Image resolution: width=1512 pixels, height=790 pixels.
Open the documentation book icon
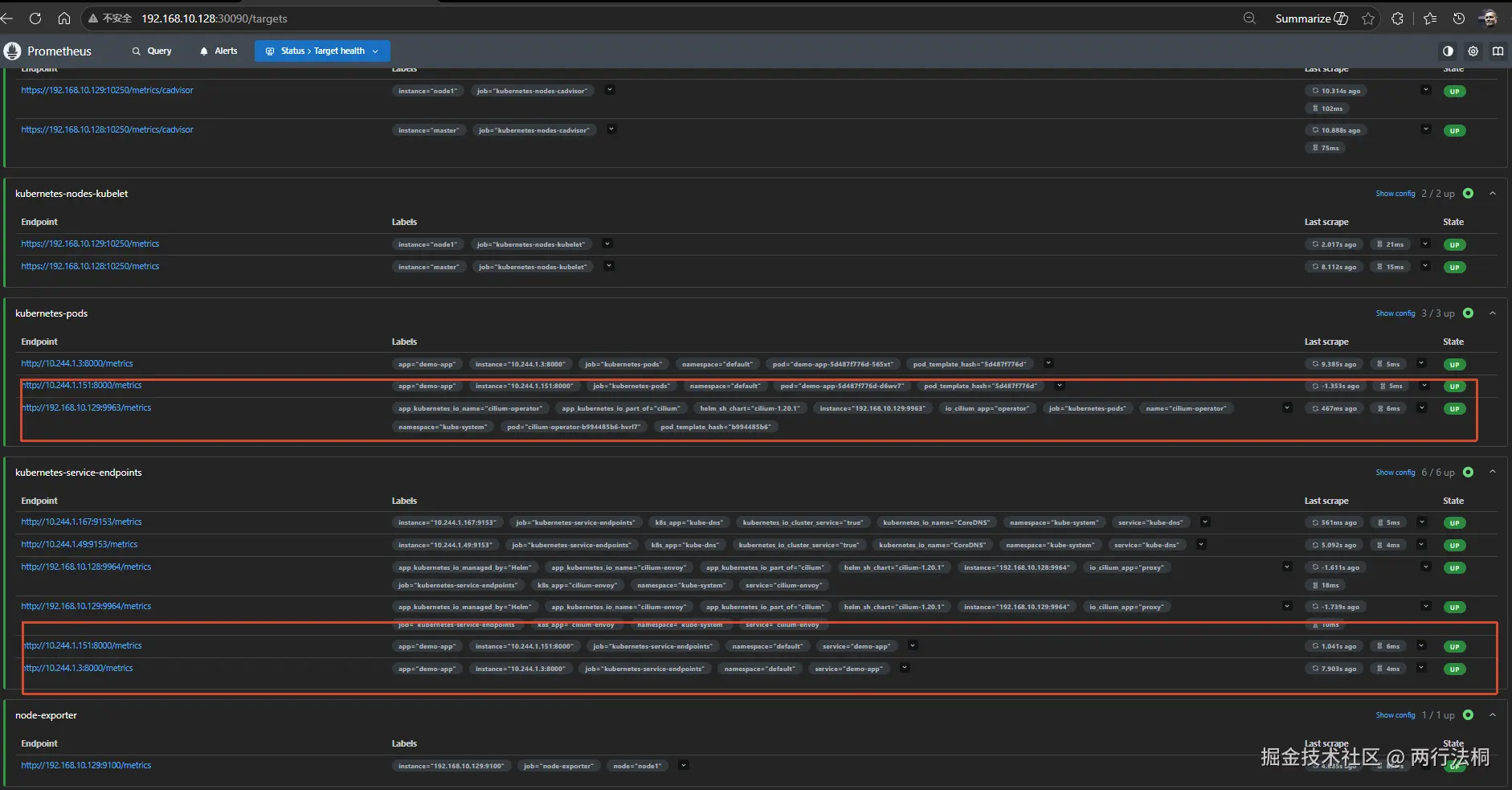click(x=1498, y=51)
